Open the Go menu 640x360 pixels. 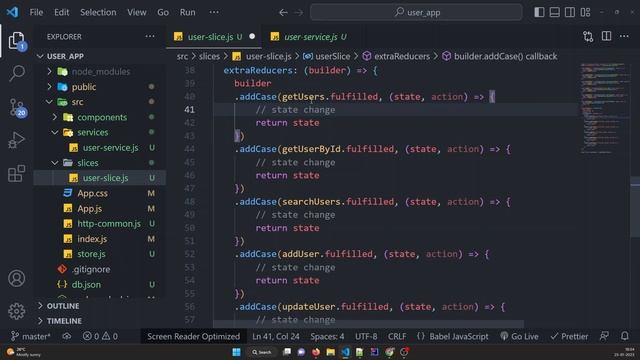[x=163, y=12]
